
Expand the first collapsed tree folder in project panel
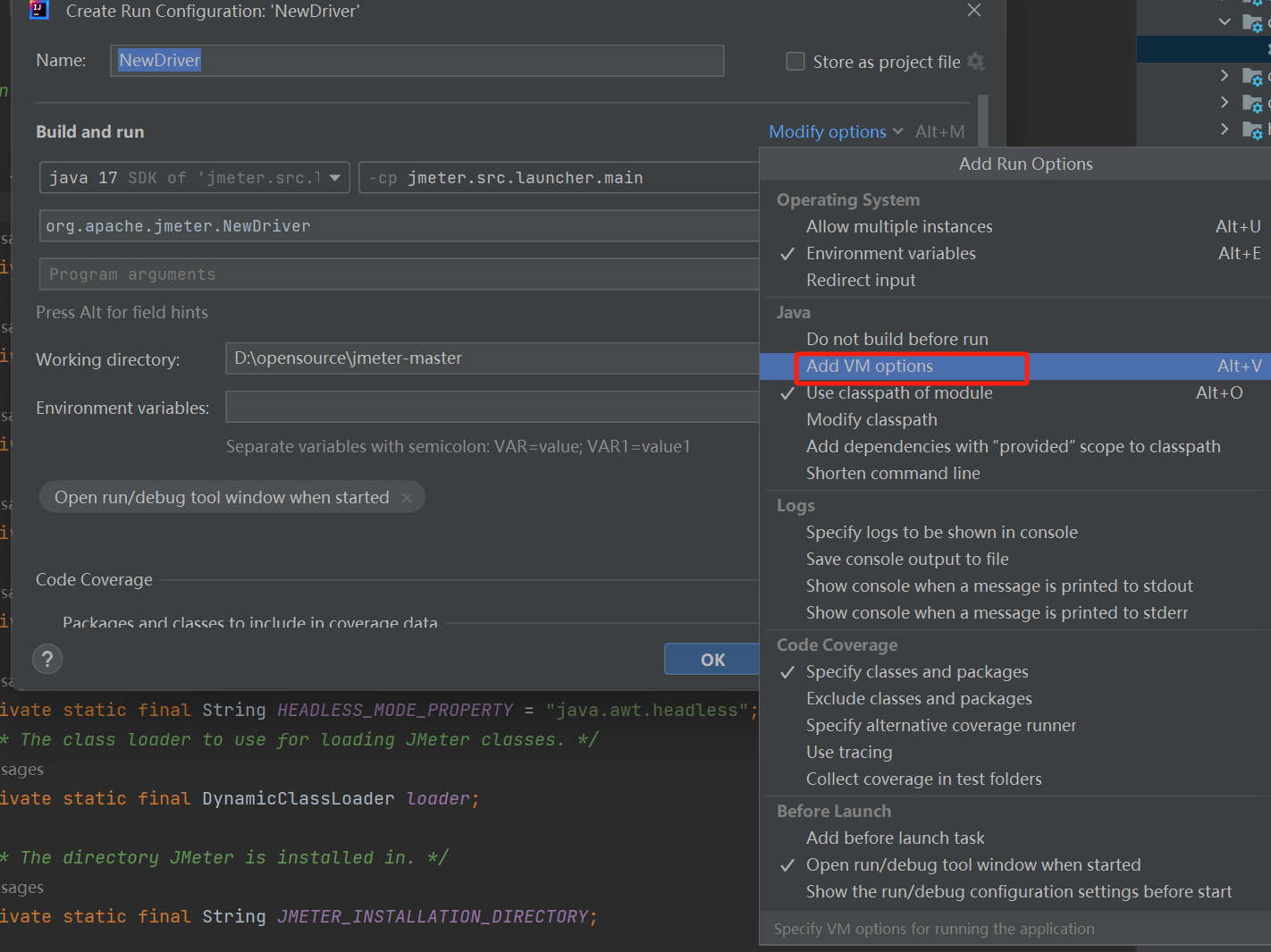[1225, 76]
